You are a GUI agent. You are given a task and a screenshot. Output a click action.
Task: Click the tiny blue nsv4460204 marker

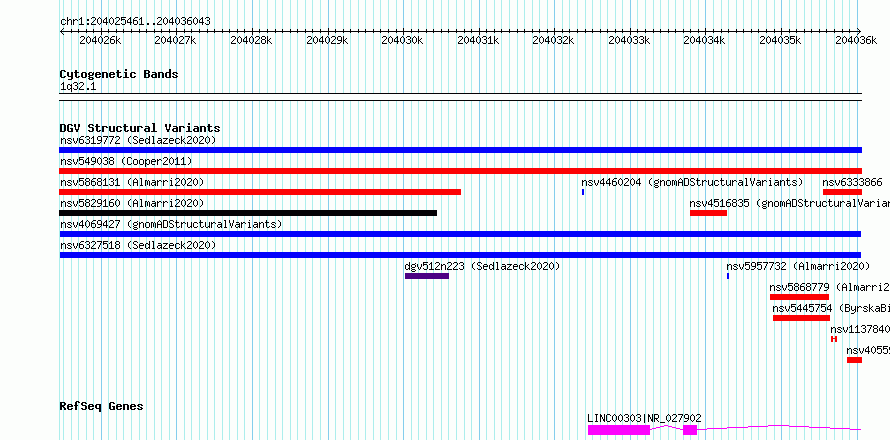point(583,192)
